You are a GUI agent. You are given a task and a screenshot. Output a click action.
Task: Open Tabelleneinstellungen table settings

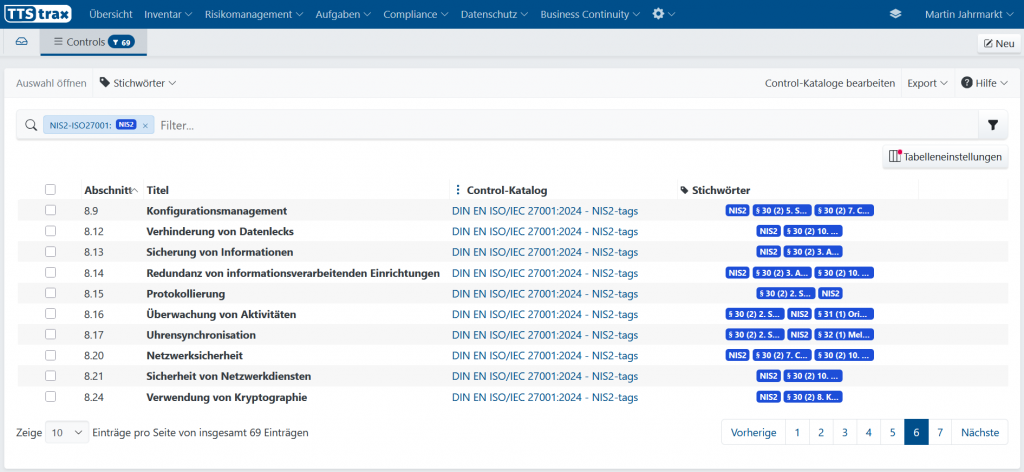945,157
